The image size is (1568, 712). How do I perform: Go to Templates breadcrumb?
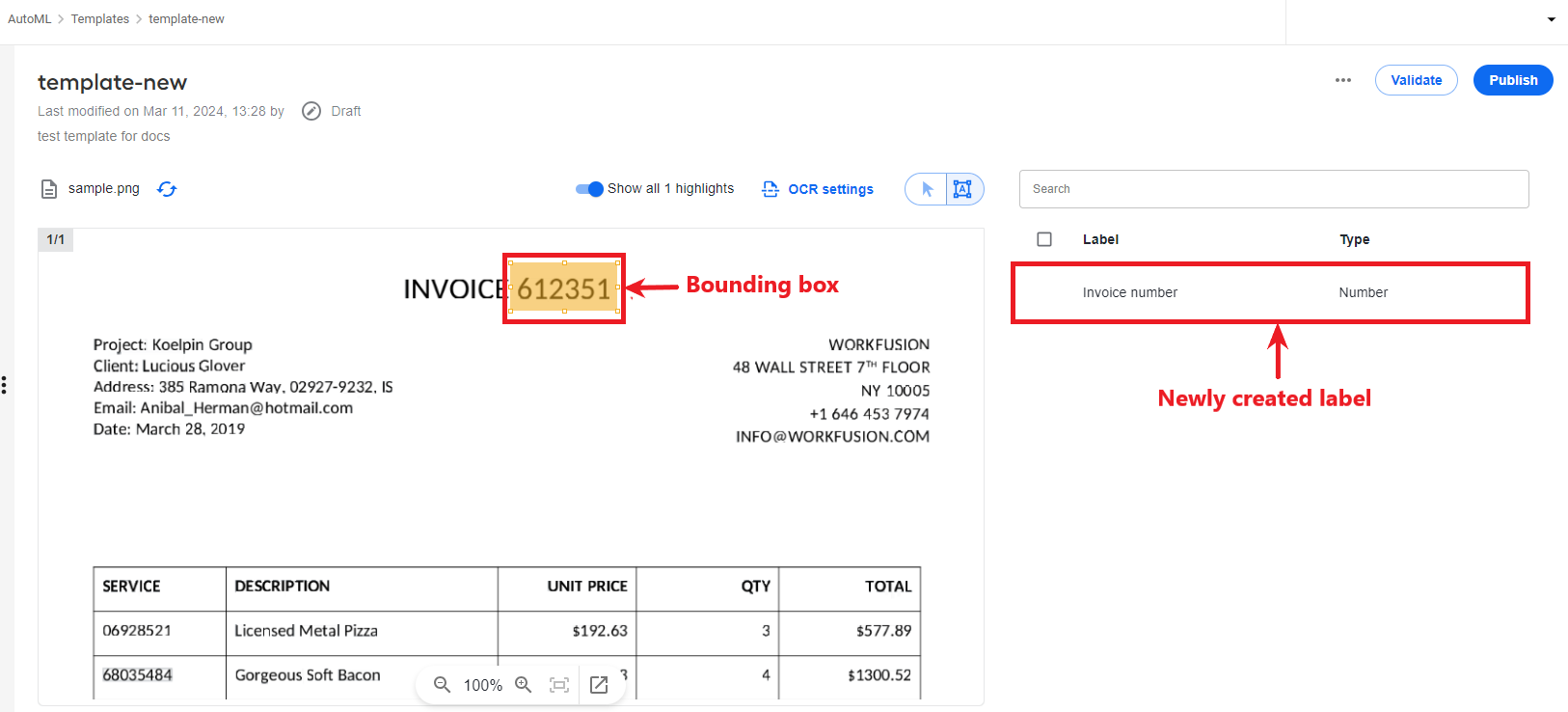[100, 19]
